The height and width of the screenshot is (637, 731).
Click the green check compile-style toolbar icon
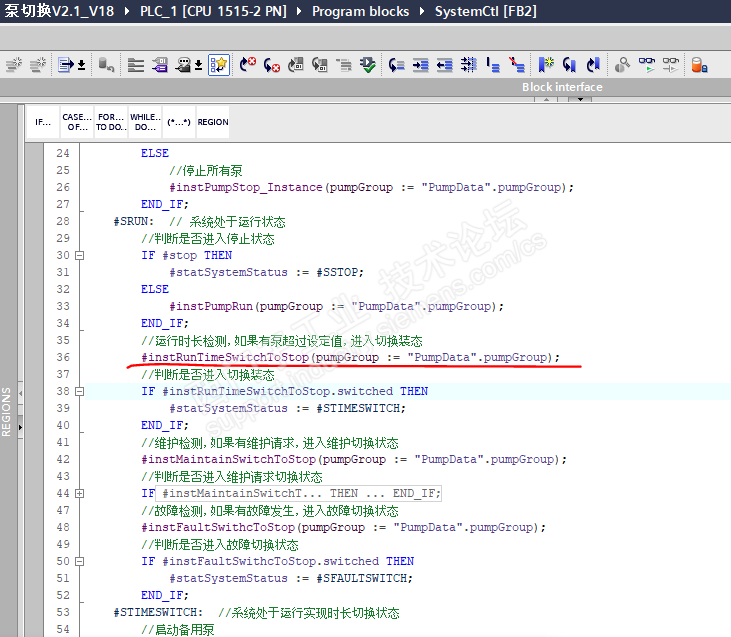tap(368, 65)
